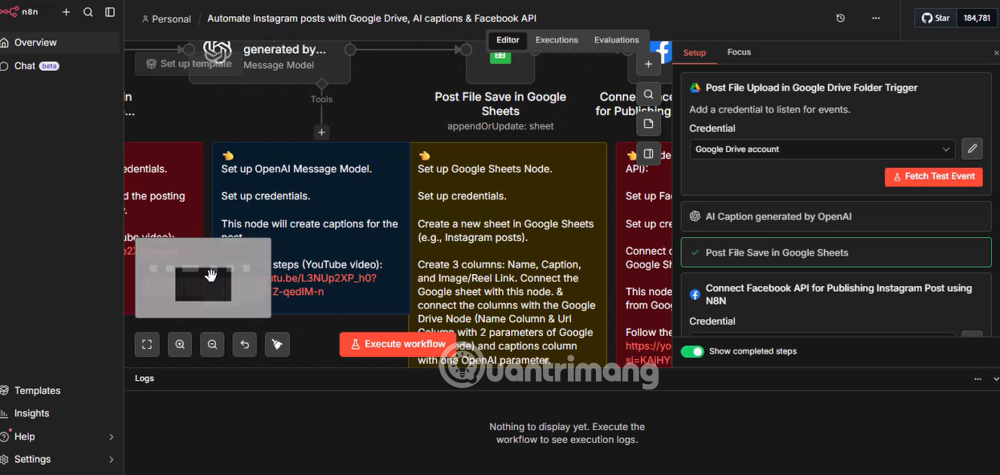
Task: Click the Execute workflow button
Action: [x=395, y=344]
